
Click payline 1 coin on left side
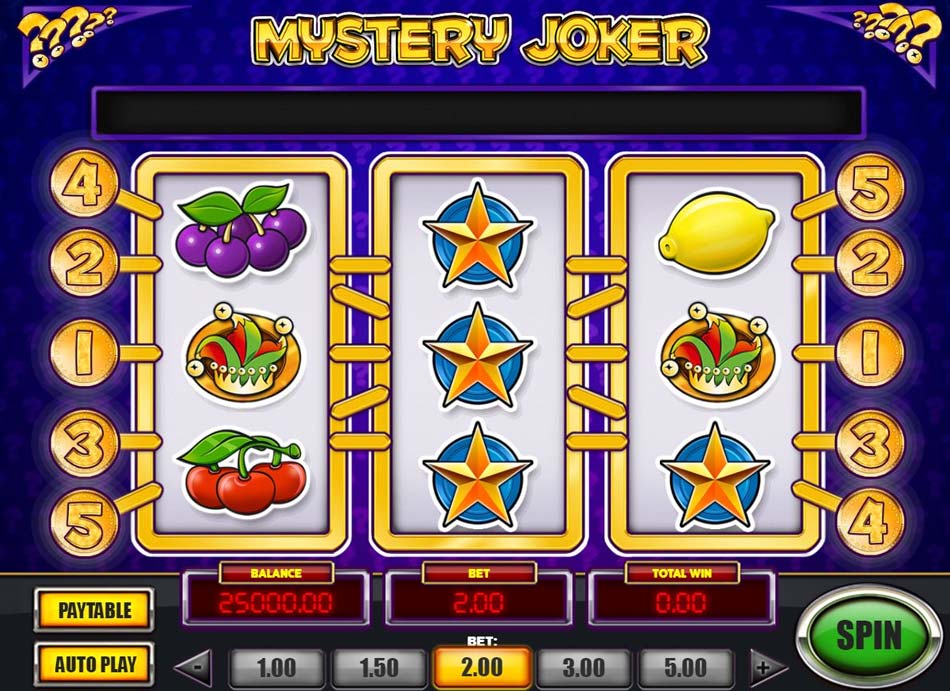click(84, 353)
